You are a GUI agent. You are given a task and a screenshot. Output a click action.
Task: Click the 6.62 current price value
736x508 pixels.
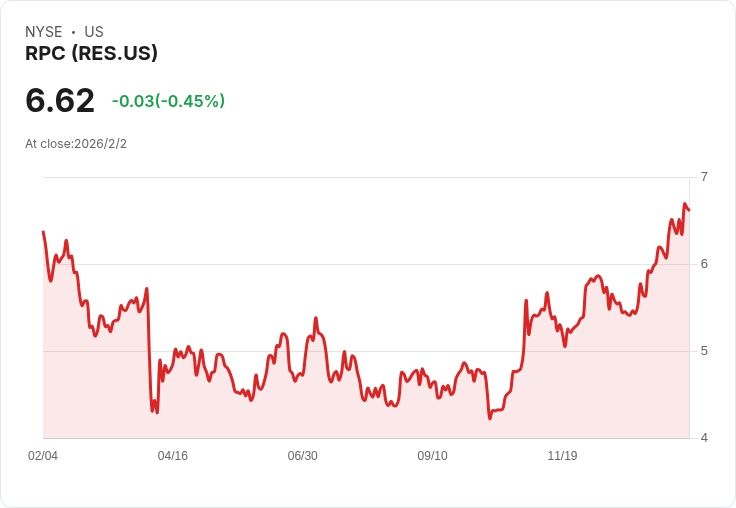click(60, 100)
